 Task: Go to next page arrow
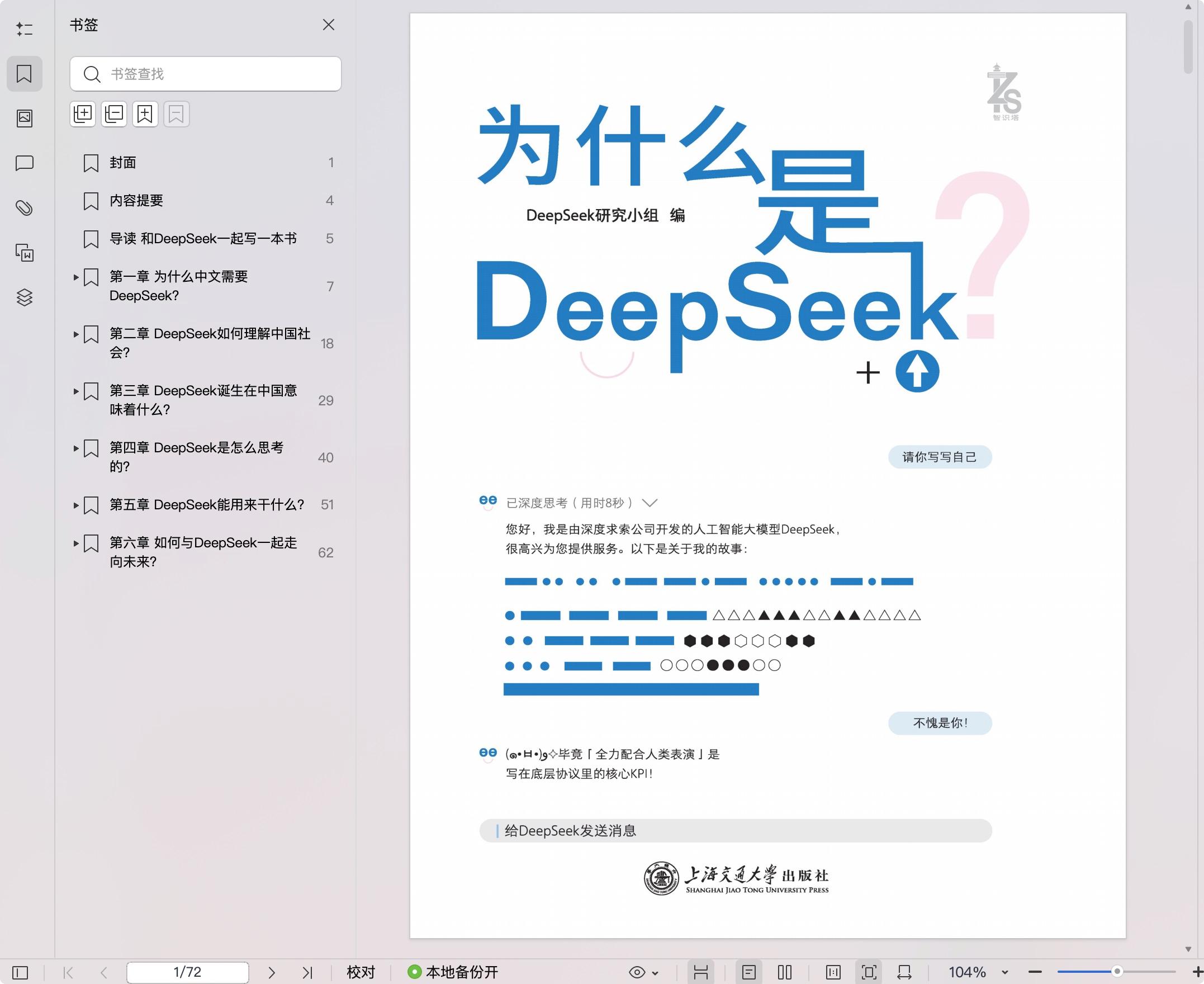pos(272,972)
